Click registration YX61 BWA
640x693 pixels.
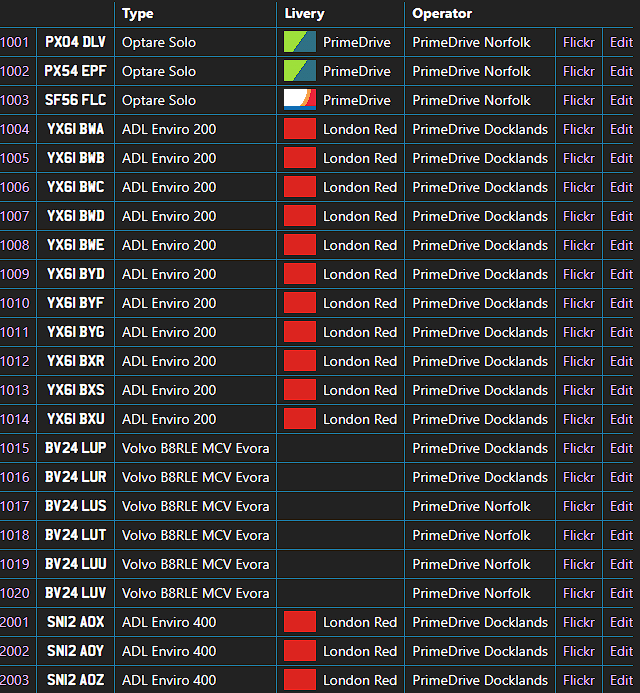tap(75, 129)
